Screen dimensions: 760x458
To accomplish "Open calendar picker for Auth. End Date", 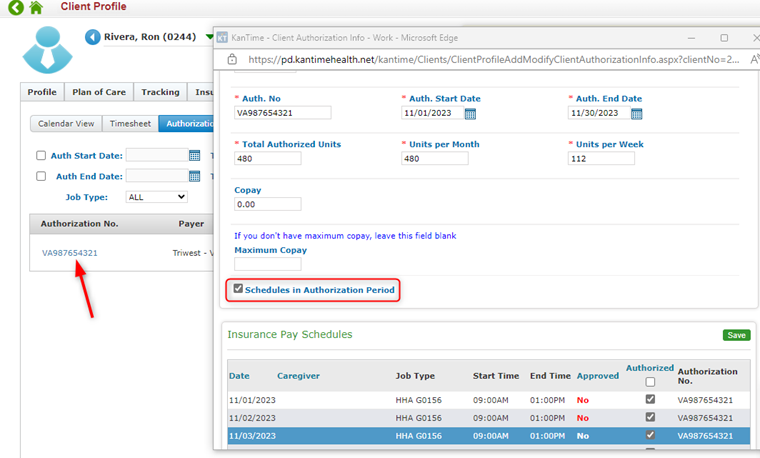I will 636,113.
